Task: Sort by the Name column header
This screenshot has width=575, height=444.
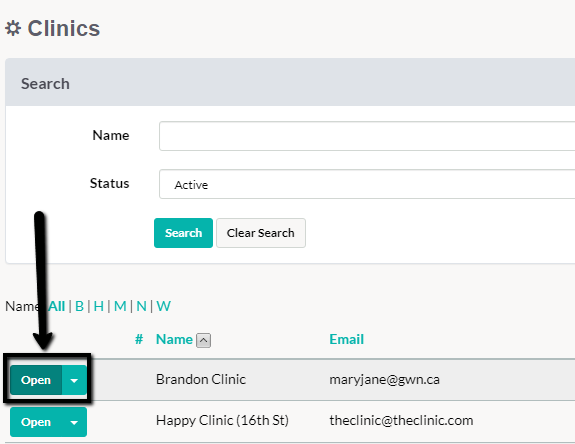Action: tap(174, 340)
